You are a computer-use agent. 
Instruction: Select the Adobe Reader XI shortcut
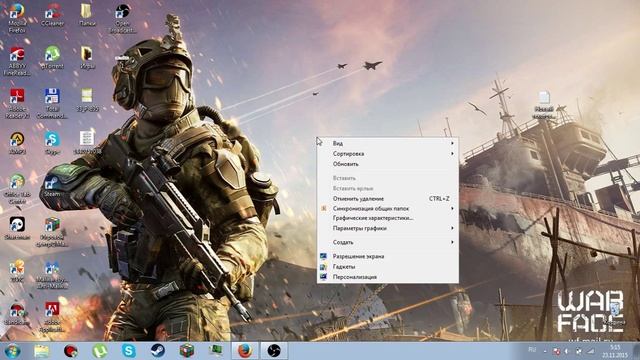17,104
